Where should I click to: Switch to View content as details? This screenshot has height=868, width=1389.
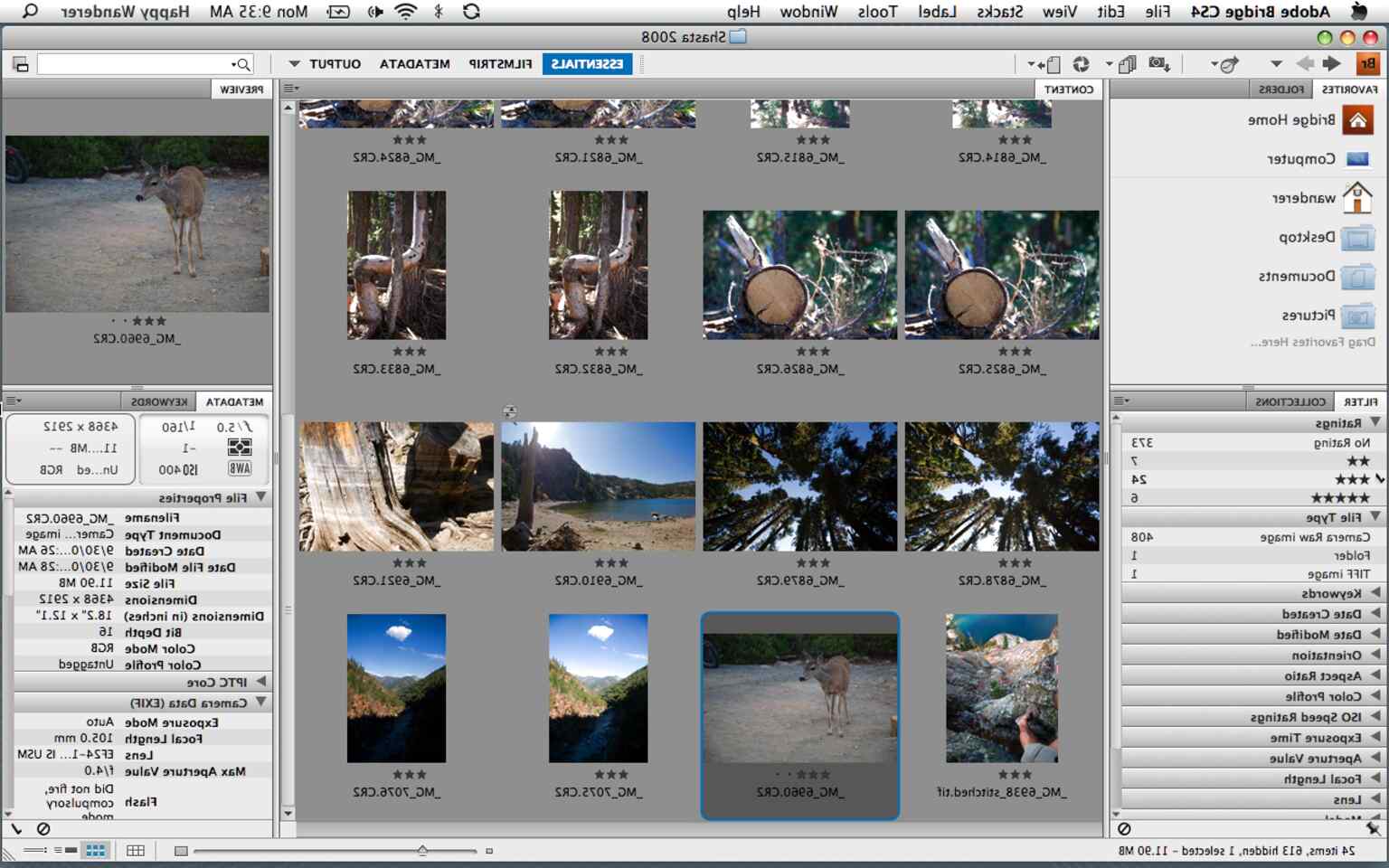[64, 850]
